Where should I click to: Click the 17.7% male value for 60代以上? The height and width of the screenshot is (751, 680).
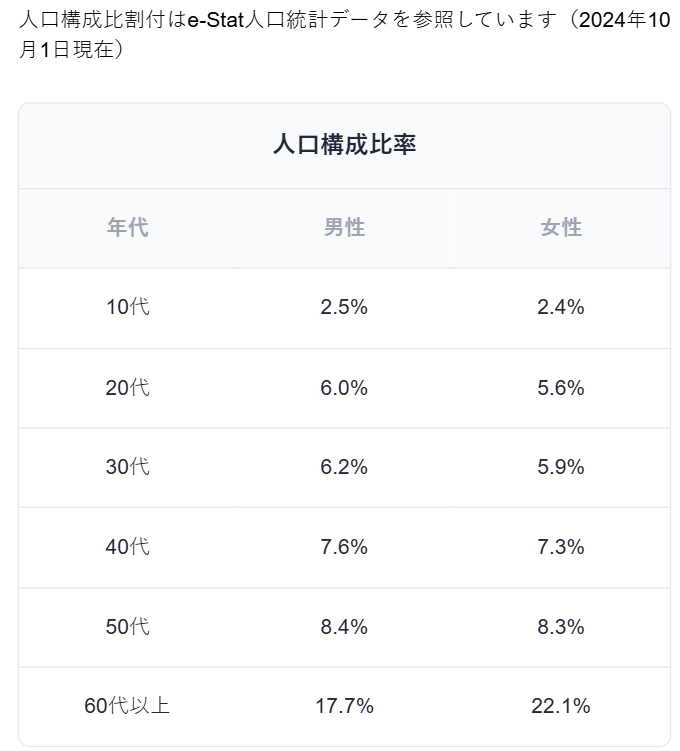point(344,706)
